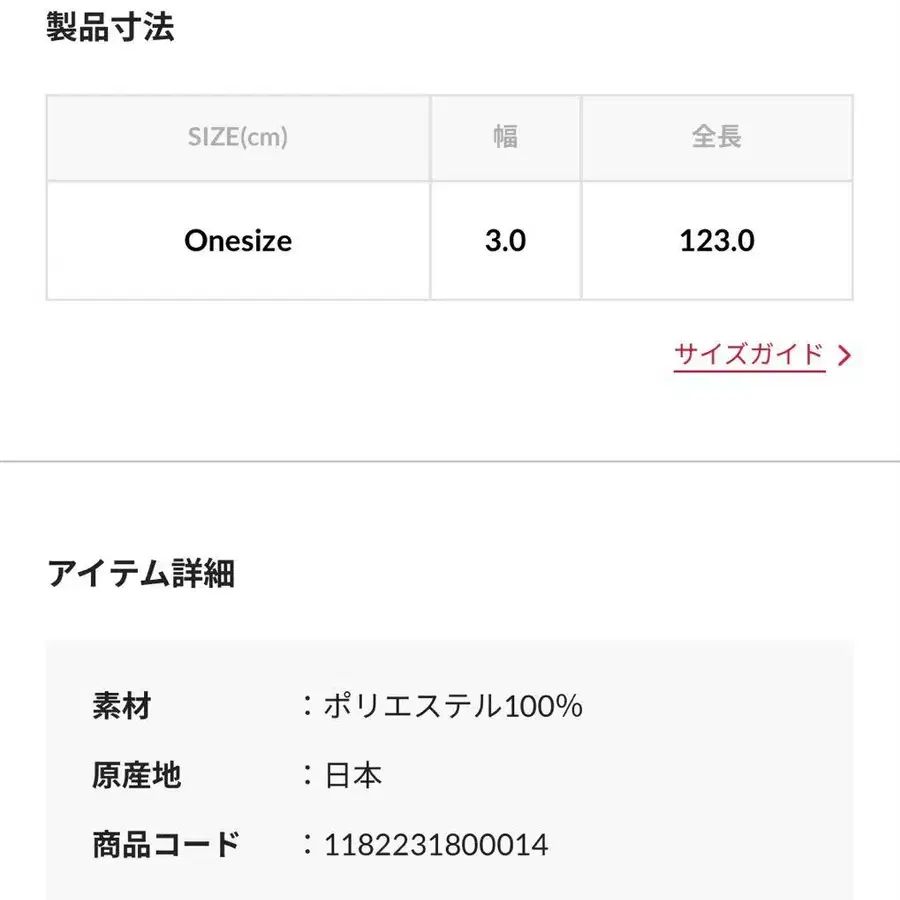The width and height of the screenshot is (900, 900).
Task: Click the colon before 日本
Action: click(x=308, y=776)
